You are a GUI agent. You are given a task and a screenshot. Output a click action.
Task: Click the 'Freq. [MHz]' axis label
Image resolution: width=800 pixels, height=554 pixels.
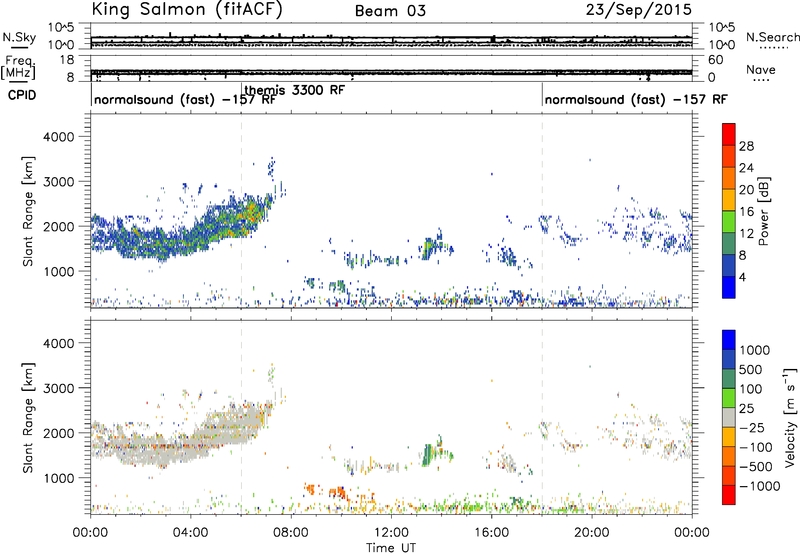[20, 67]
